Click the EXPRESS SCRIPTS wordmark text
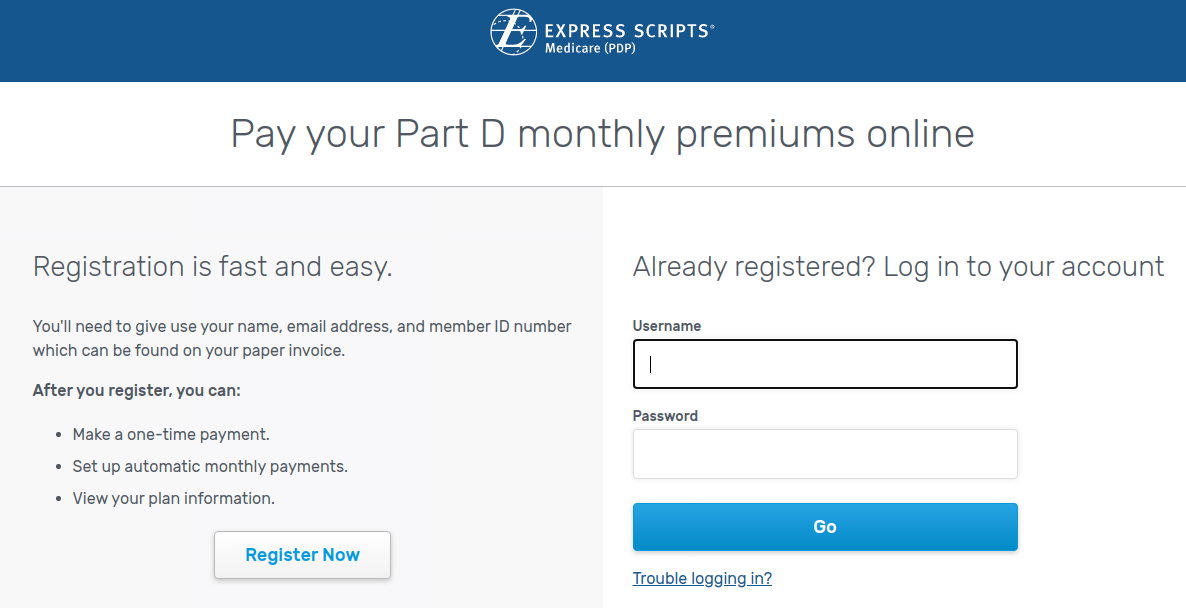Image resolution: width=1186 pixels, height=608 pixels. coord(628,28)
